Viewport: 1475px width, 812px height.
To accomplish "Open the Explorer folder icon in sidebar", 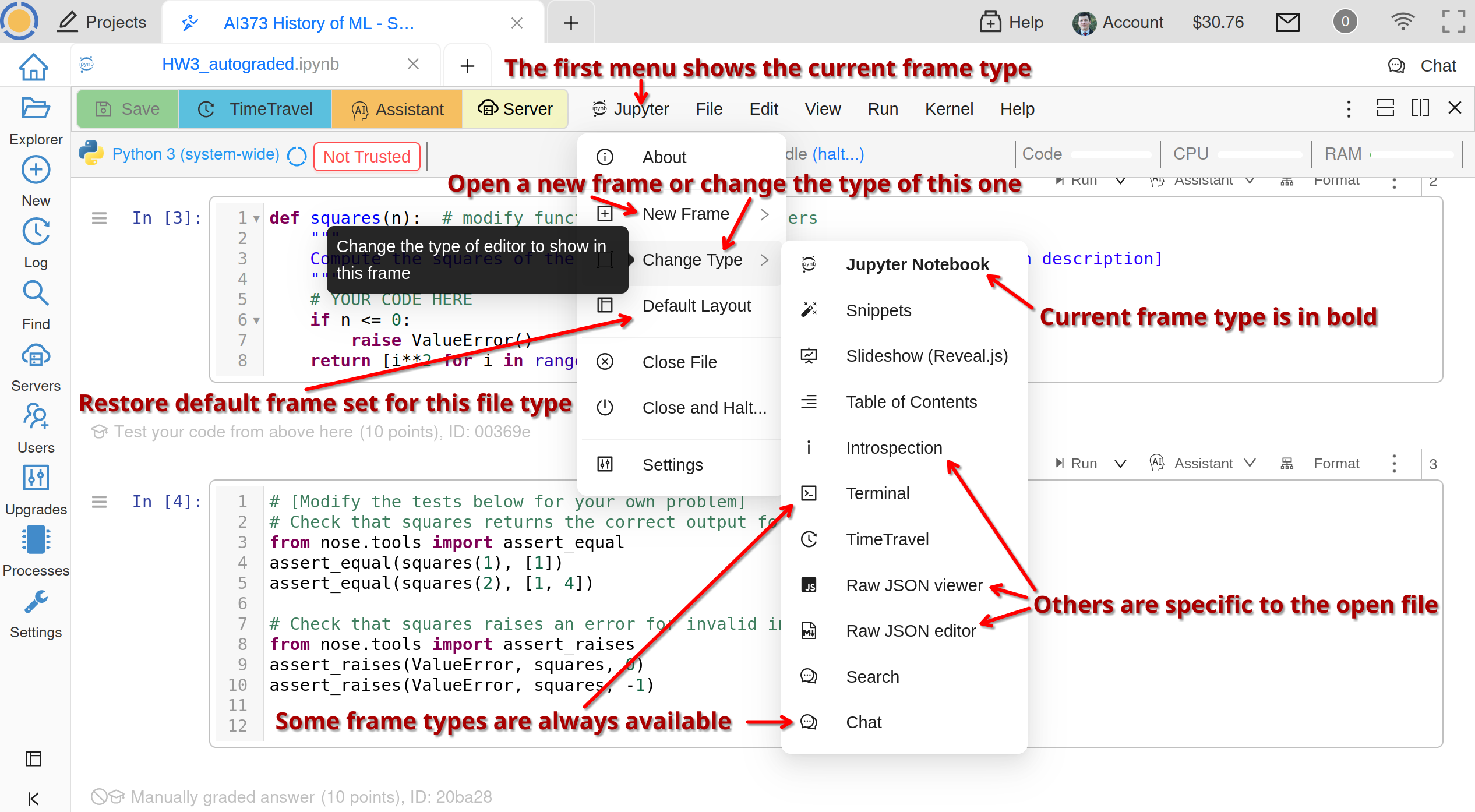I will coord(36,110).
